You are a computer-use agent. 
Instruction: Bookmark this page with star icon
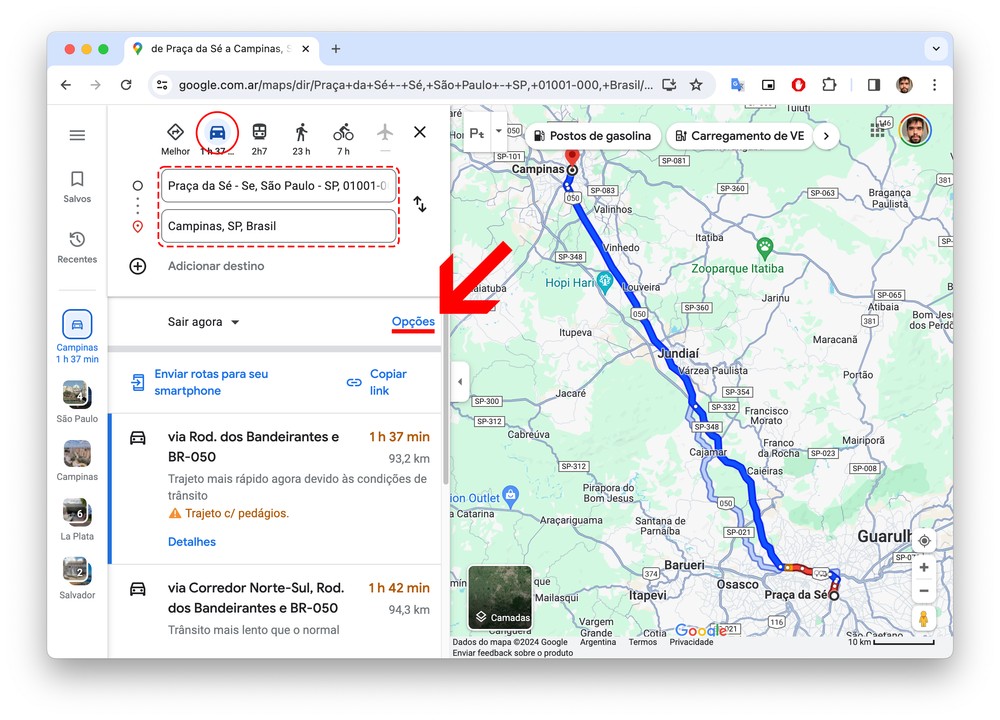click(x=696, y=85)
